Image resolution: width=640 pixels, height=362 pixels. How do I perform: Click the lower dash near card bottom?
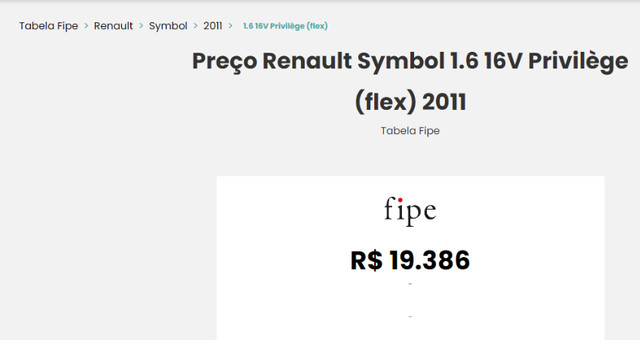(x=410, y=316)
